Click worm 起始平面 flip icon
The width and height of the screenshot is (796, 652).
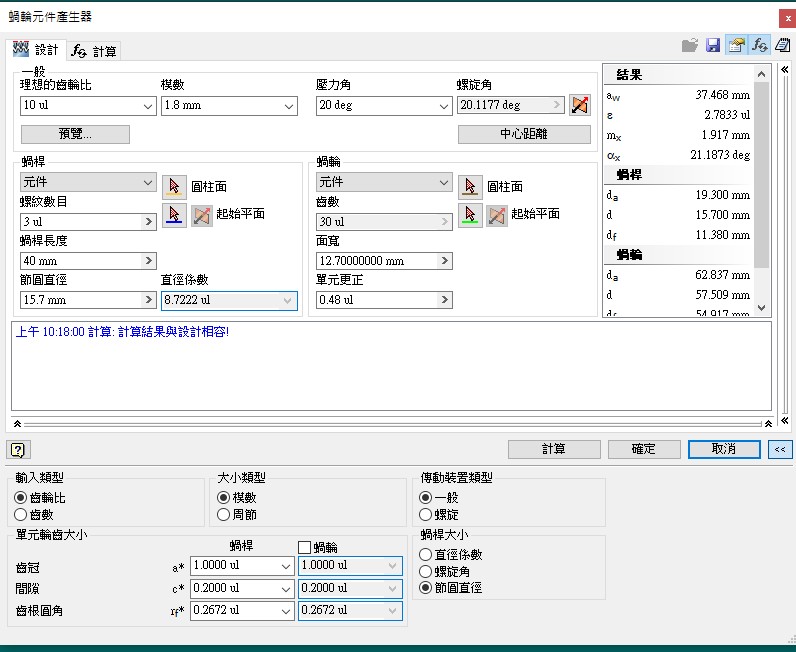pos(202,215)
